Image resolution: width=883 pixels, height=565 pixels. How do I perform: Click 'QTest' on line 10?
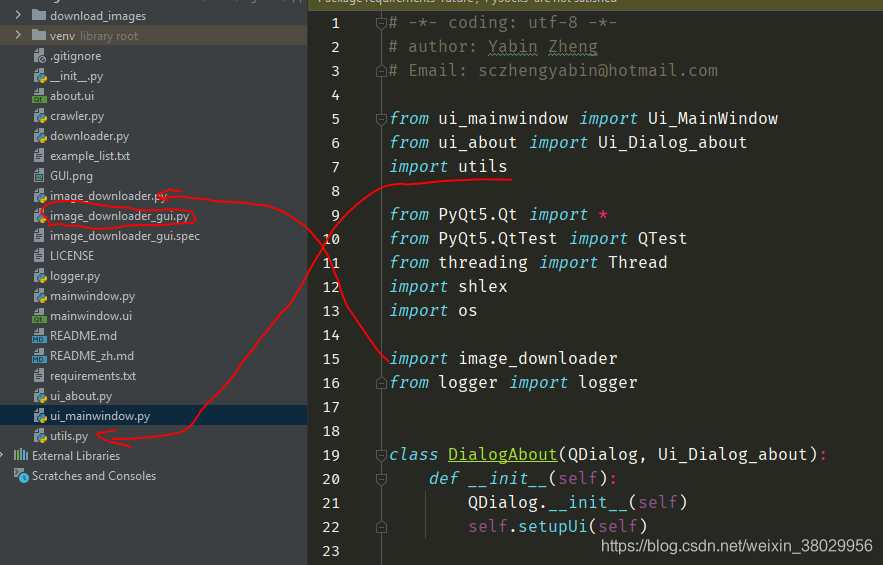pyautogui.click(x=662, y=239)
